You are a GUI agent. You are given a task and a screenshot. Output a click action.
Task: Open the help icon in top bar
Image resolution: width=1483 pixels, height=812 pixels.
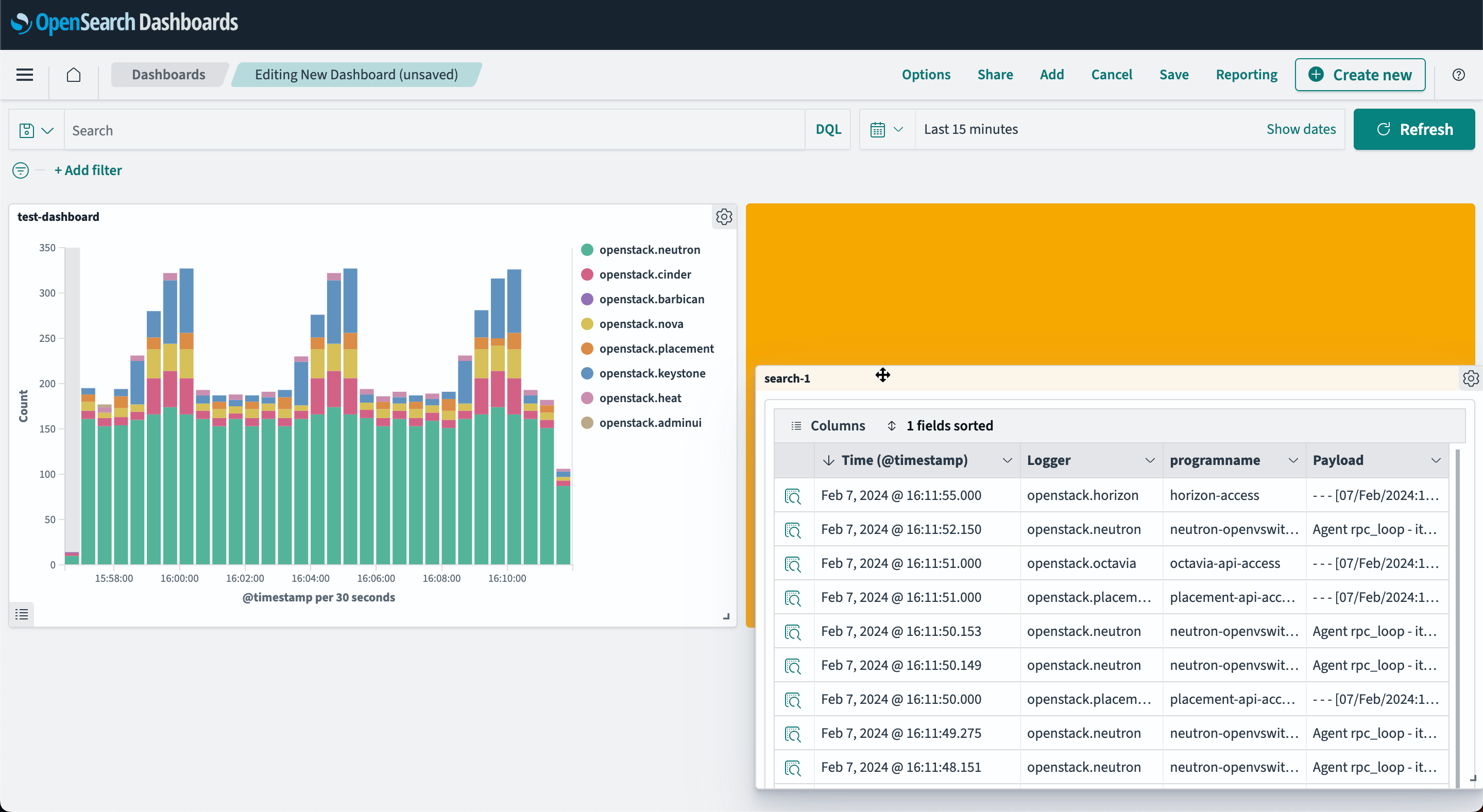pyautogui.click(x=1458, y=75)
